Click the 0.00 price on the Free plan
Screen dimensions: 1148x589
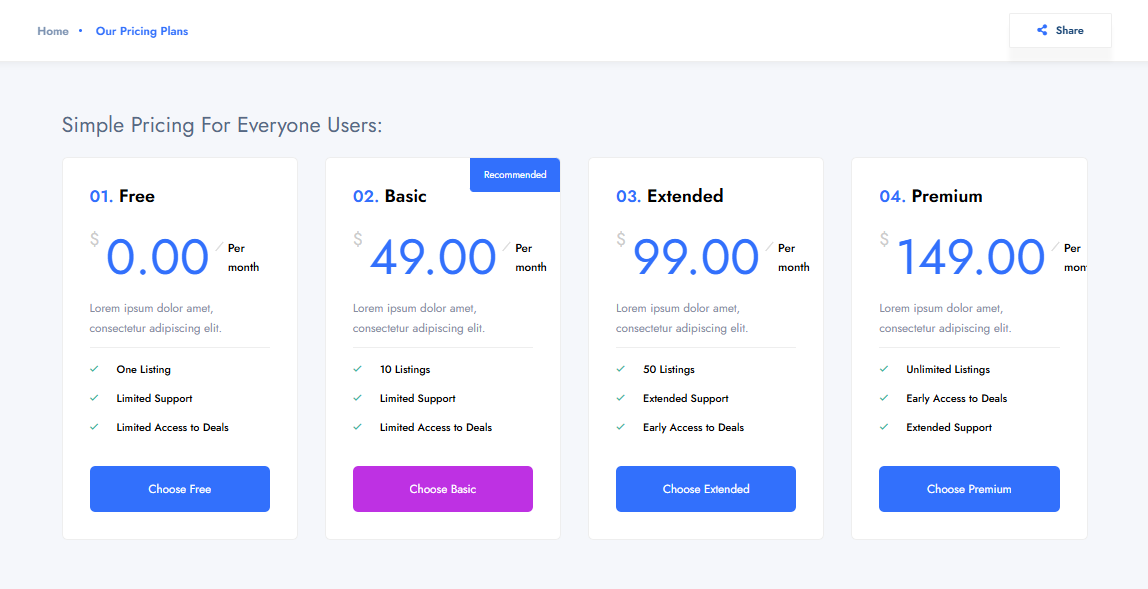158,258
